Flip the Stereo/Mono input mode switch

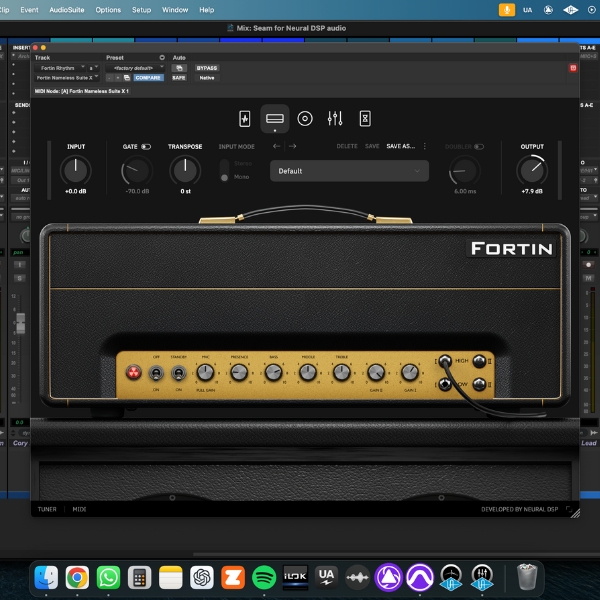(225, 171)
